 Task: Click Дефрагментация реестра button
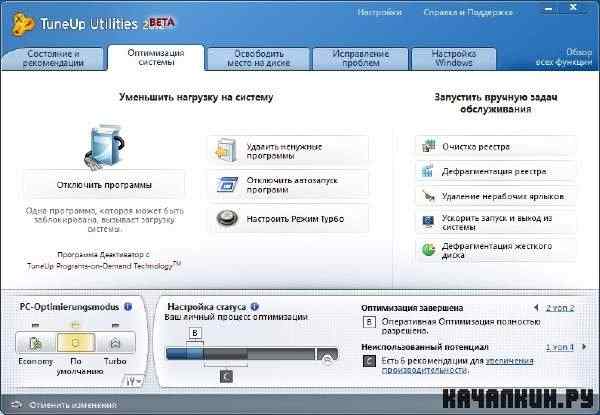click(x=496, y=171)
